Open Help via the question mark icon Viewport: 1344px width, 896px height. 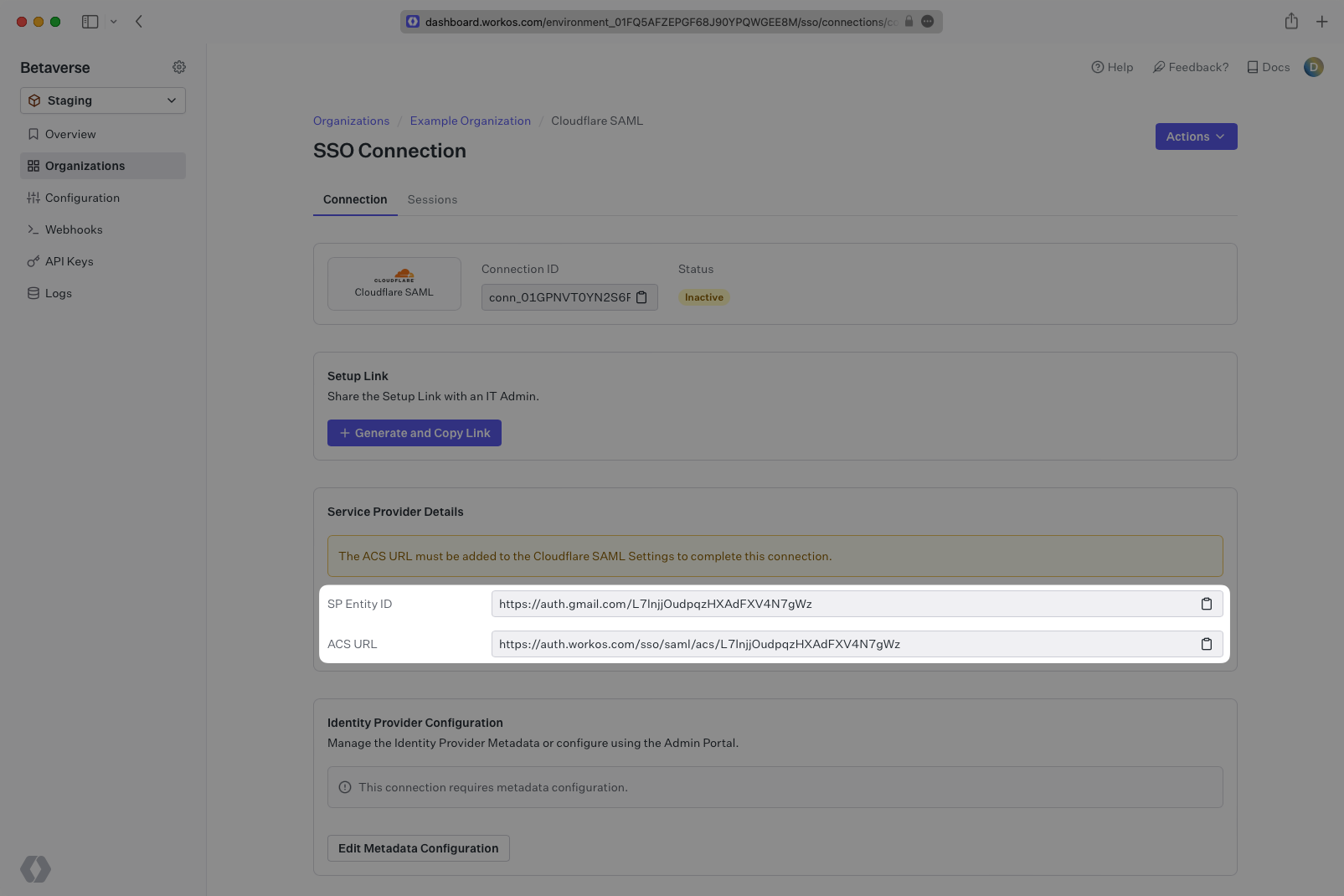(1112, 67)
